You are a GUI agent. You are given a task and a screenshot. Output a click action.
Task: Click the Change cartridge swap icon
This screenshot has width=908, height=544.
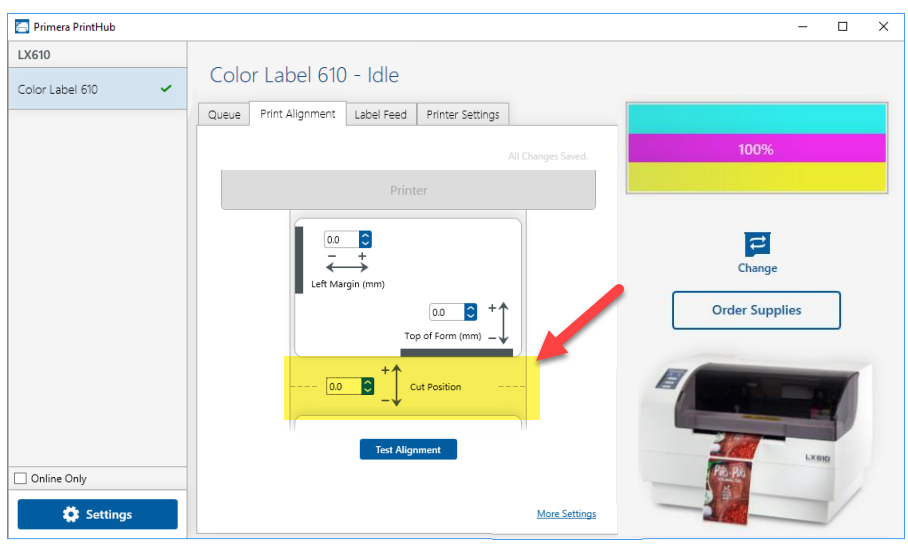pos(757,244)
